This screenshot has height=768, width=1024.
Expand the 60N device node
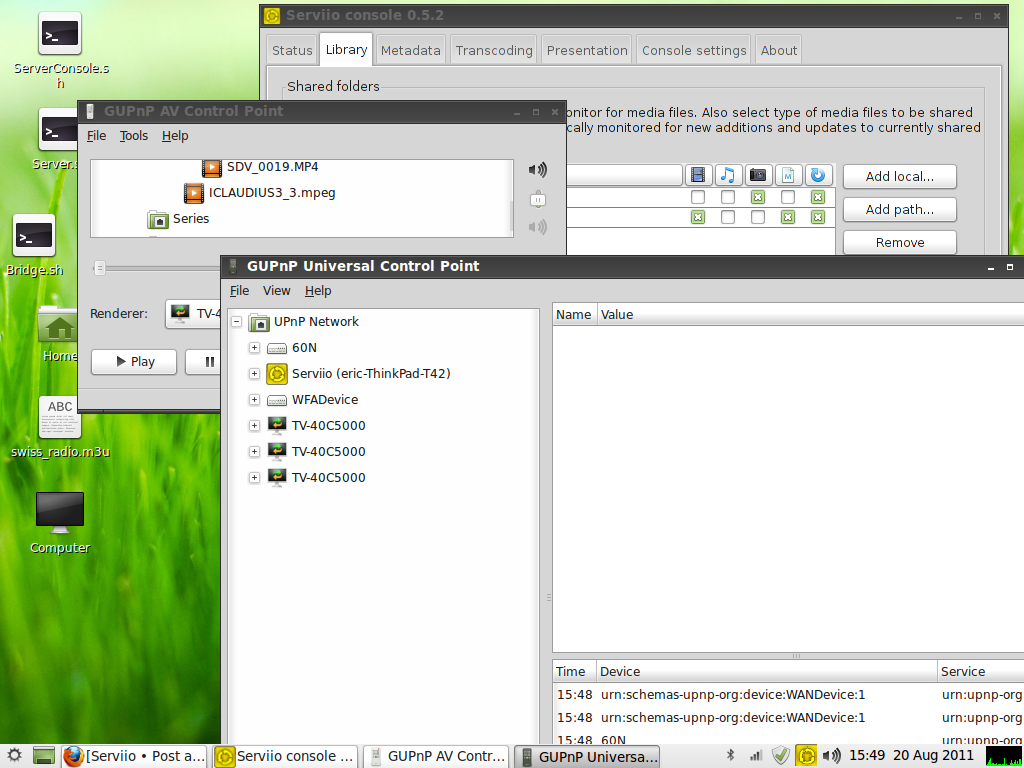pos(254,348)
